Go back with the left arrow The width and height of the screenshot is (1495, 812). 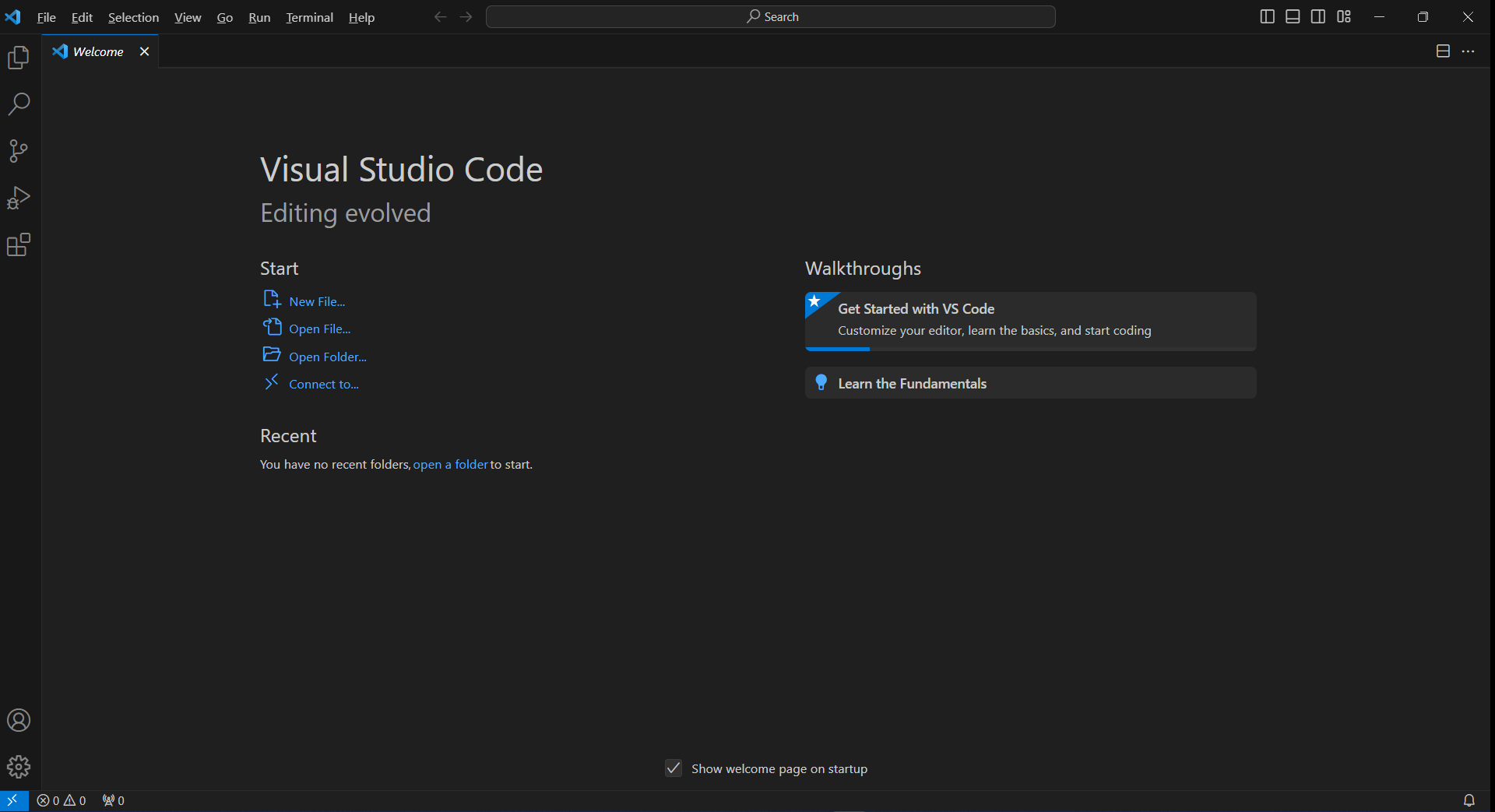(x=440, y=16)
